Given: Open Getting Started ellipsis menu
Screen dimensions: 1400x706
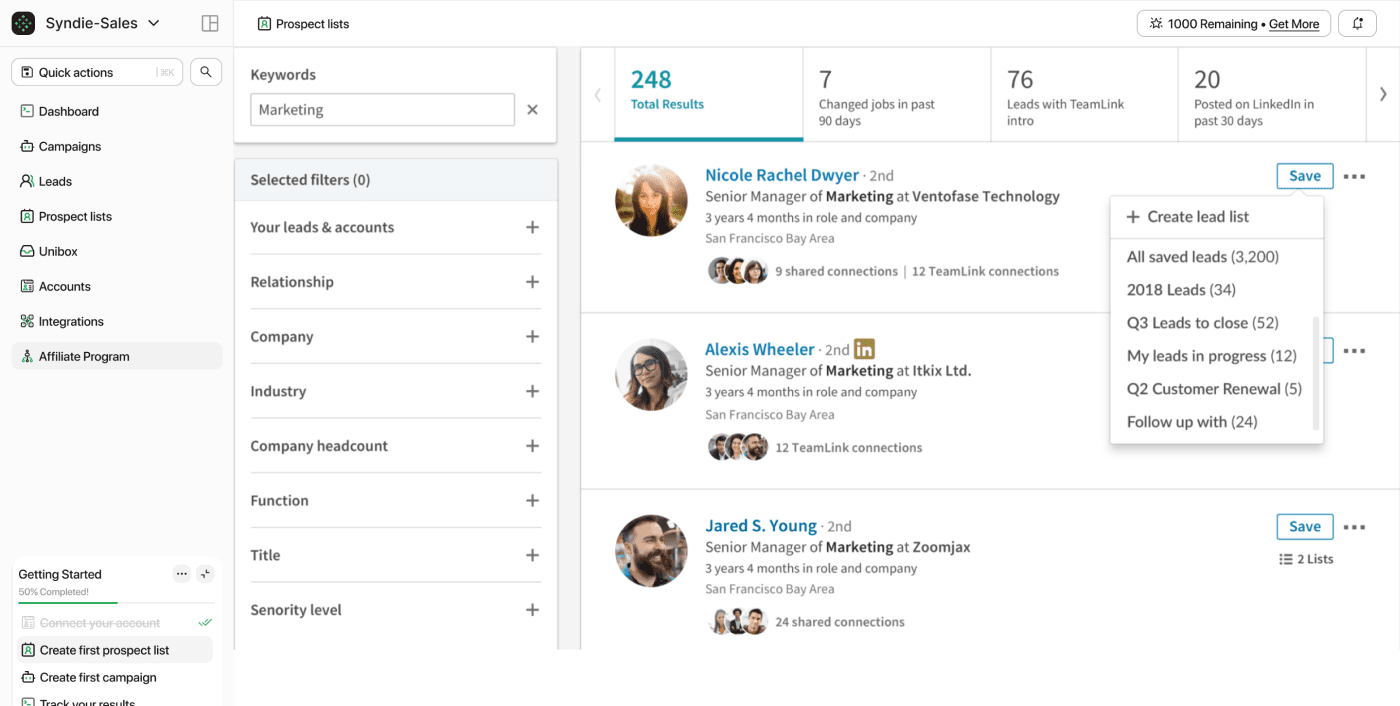Looking at the screenshot, I should coord(181,574).
